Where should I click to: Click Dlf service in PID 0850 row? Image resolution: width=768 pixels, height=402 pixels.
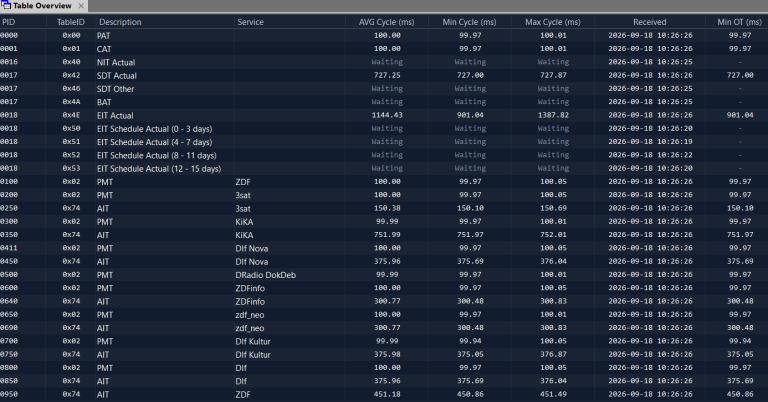(241, 381)
